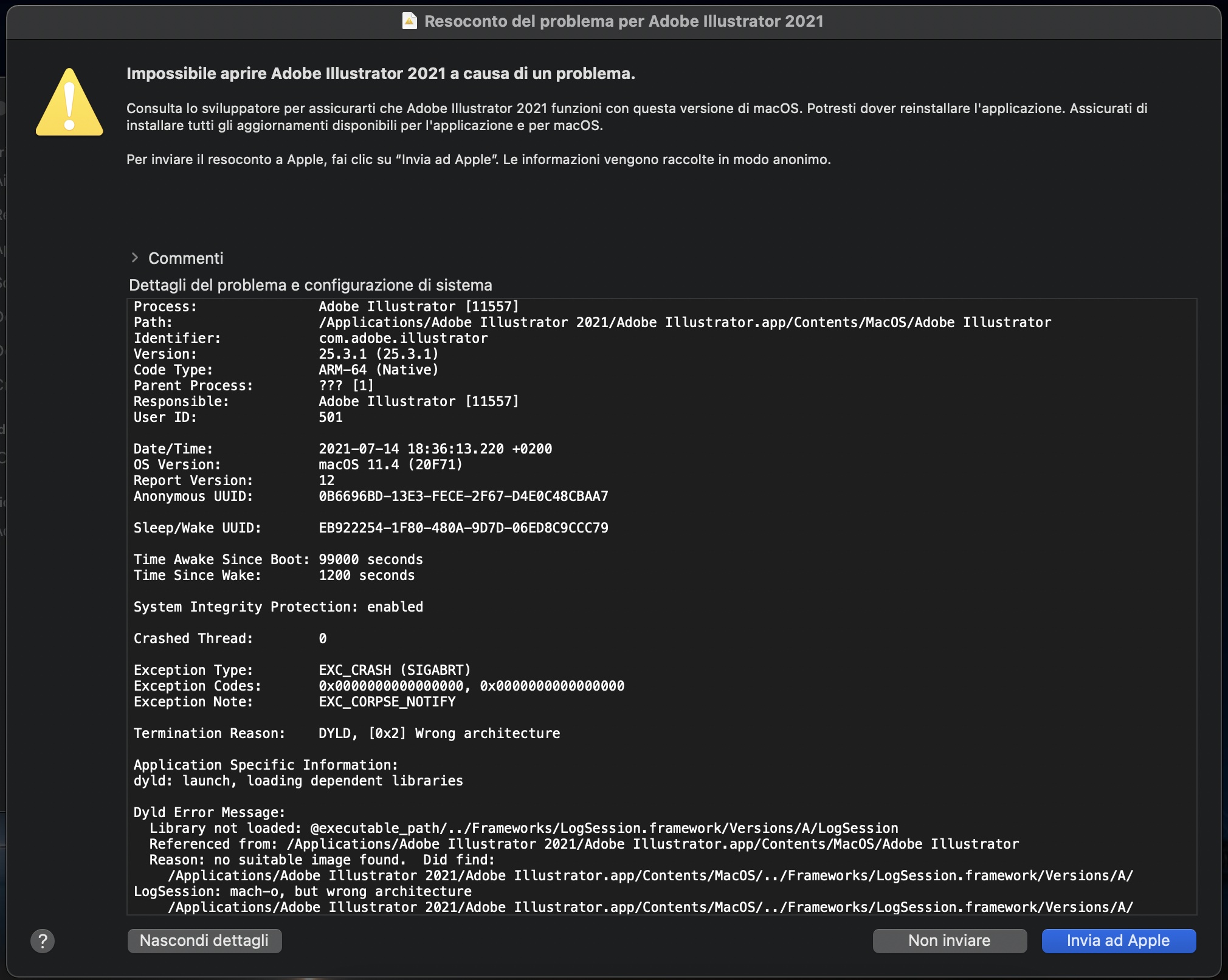Click the Path line with Applications folder path
This screenshot has width=1228, height=980.
593,322
